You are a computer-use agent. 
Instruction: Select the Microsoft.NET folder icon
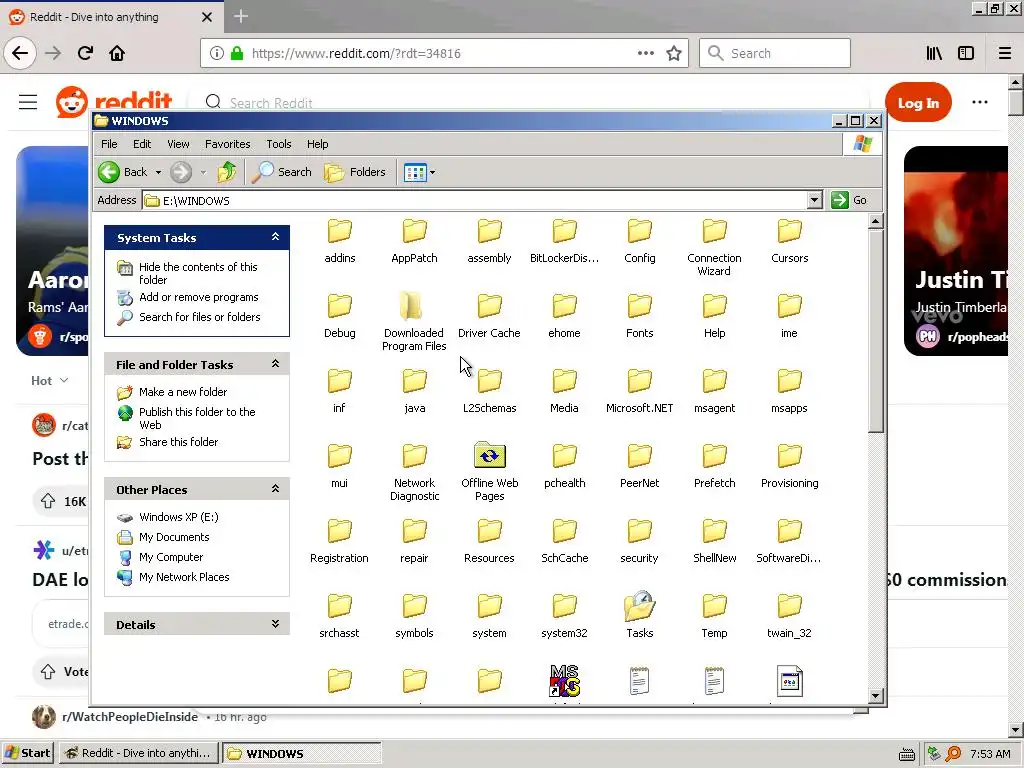tap(639, 381)
